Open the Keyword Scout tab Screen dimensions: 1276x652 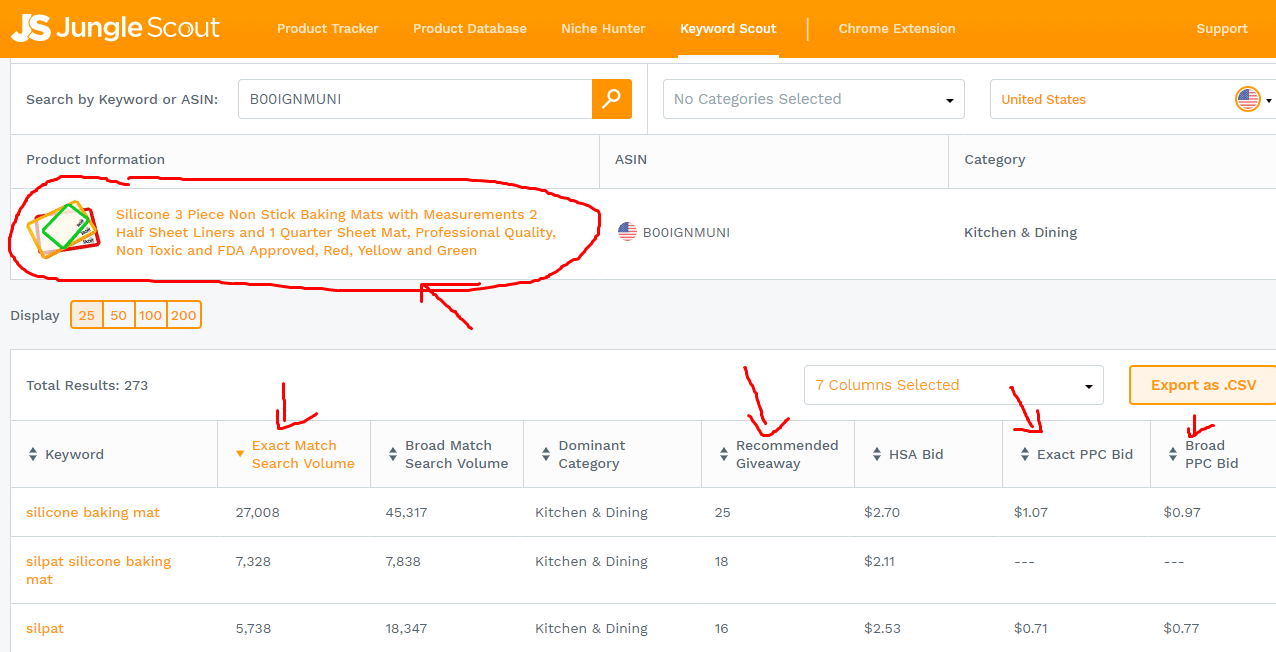click(x=728, y=28)
